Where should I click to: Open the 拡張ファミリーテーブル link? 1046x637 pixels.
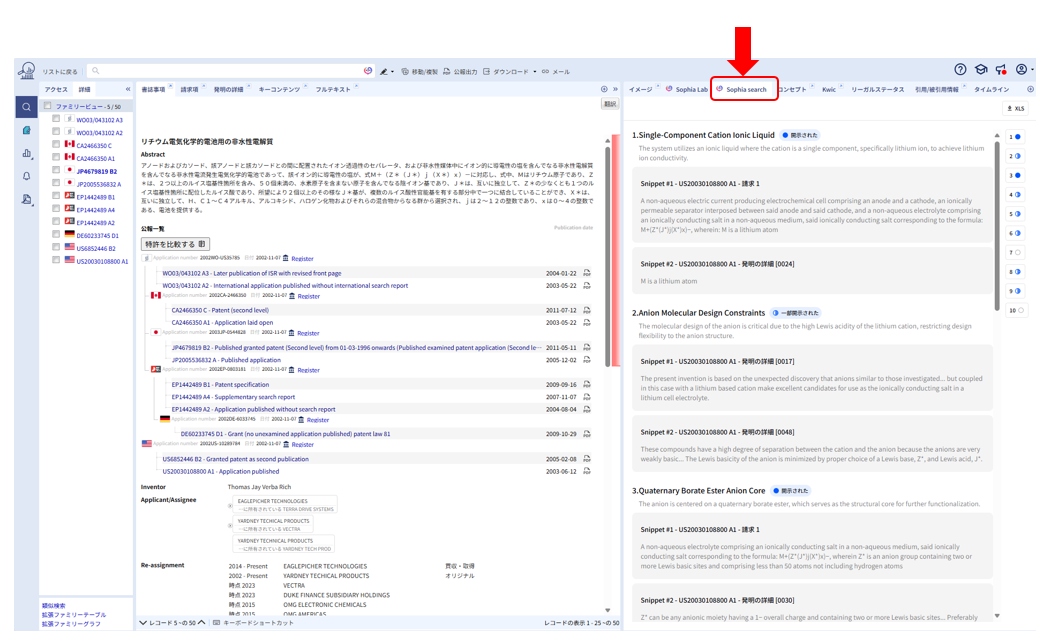73,614
